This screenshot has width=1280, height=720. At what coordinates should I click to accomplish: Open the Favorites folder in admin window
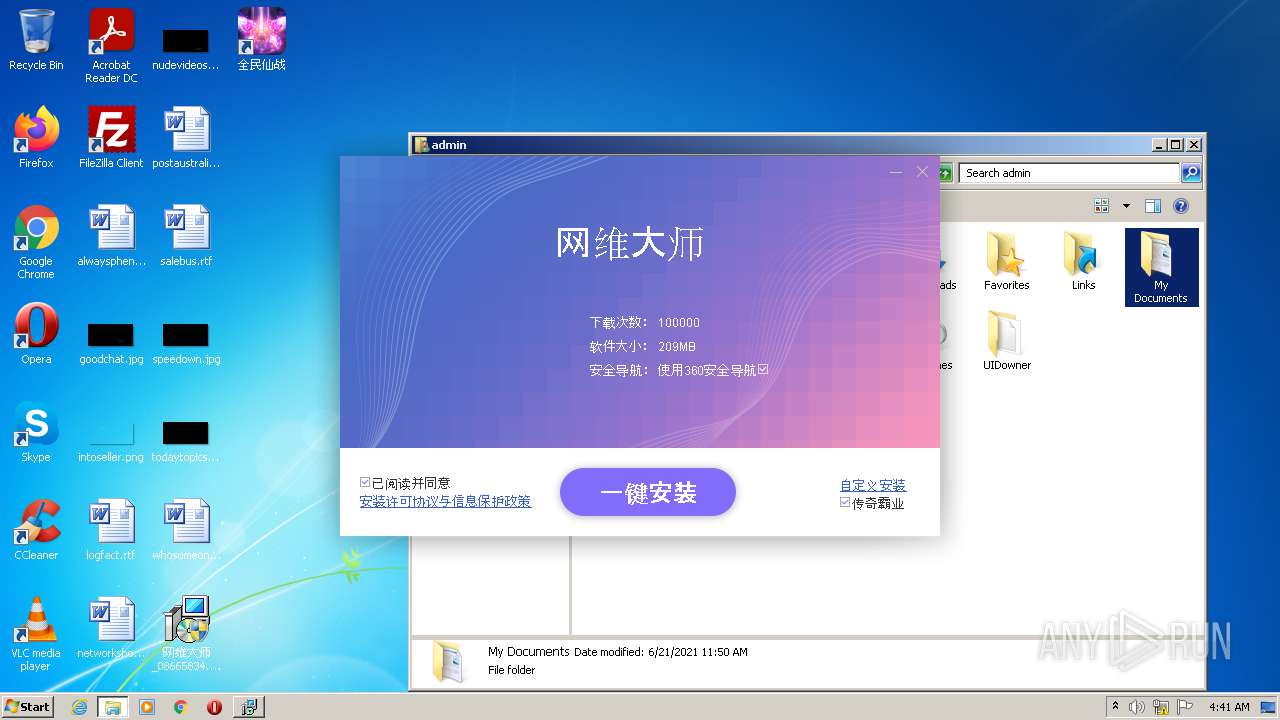coord(1006,261)
